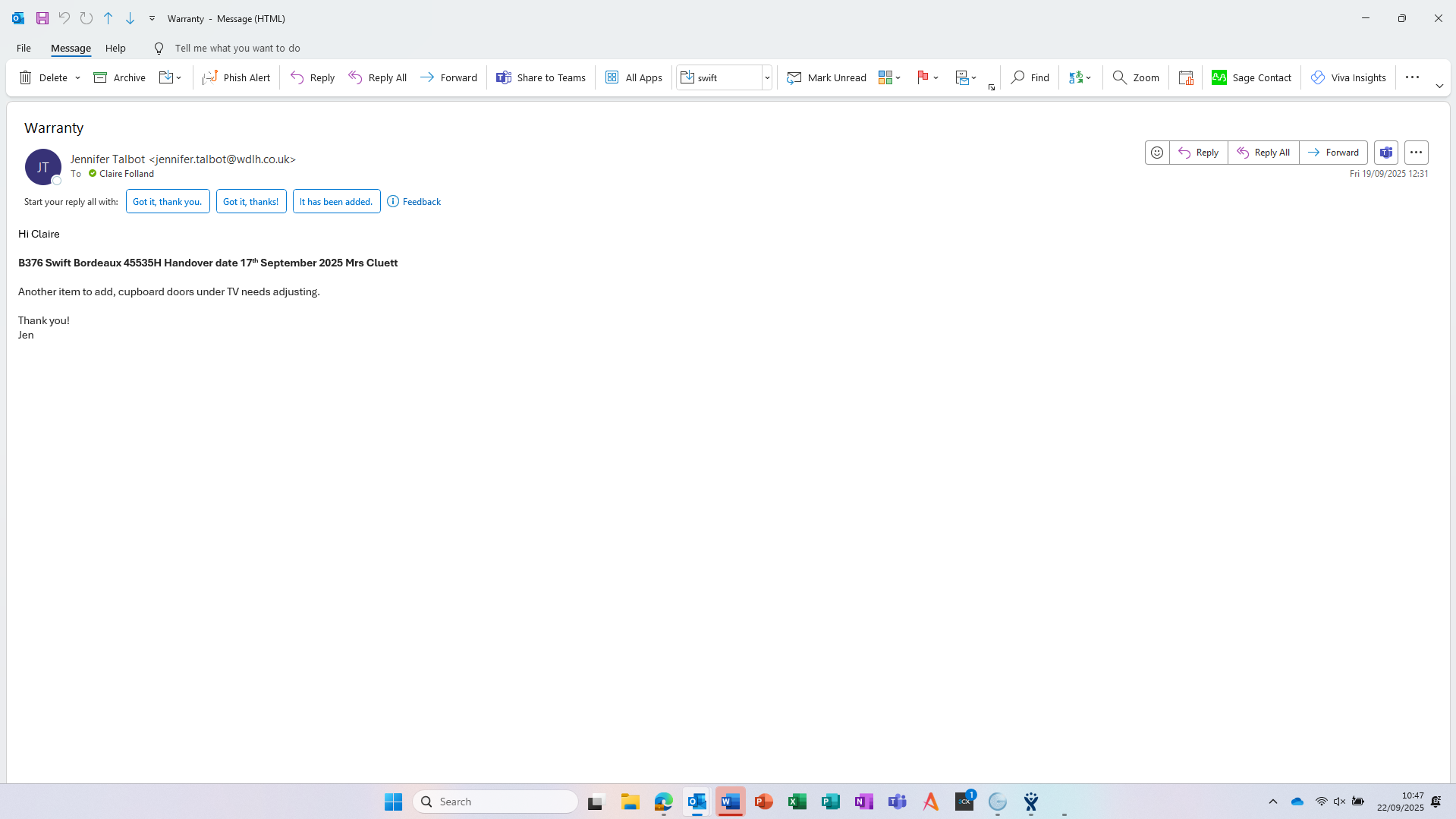Mark this email as Unread
This screenshot has width=1456, height=819.
pyautogui.click(x=826, y=77)
